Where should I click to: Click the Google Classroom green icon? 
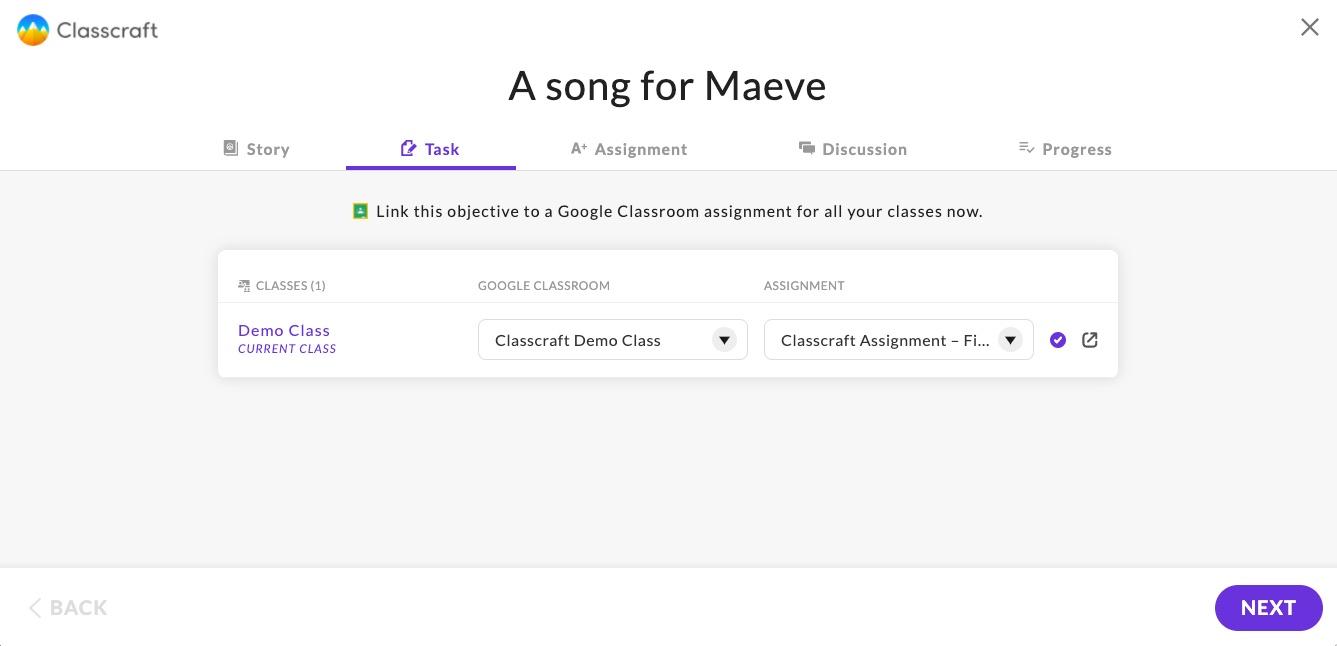[361, 211]
